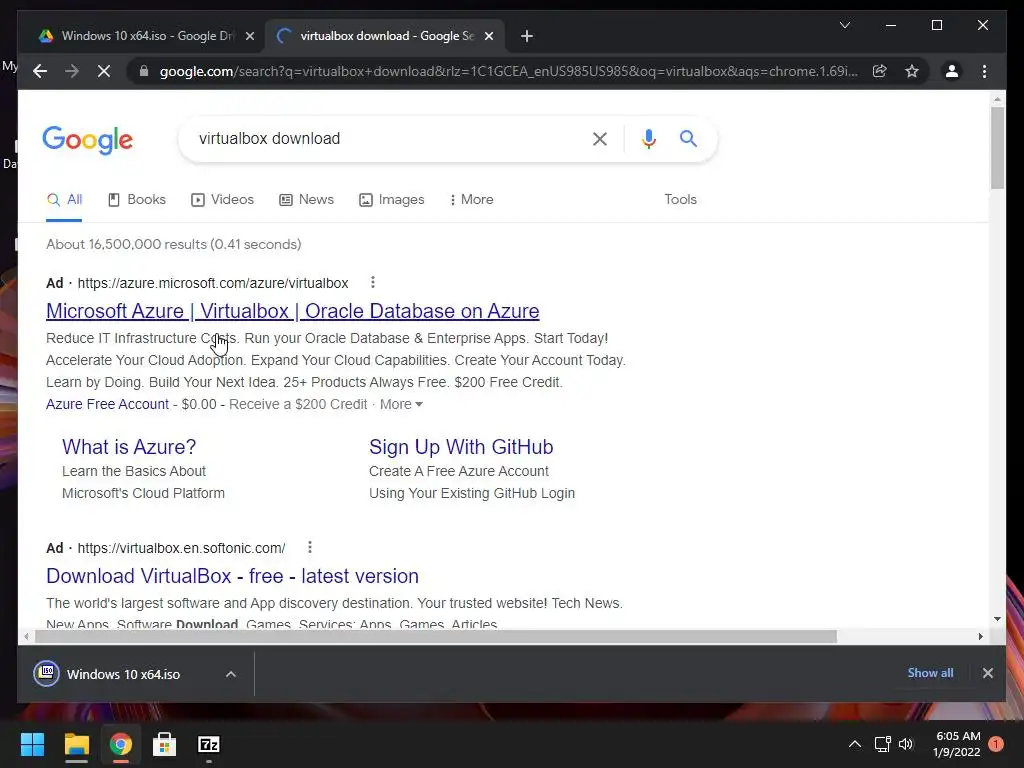Switch to Books results tab
This screenshot has height=768, width=1024.
pyautogui.click(x=136, y=200)
